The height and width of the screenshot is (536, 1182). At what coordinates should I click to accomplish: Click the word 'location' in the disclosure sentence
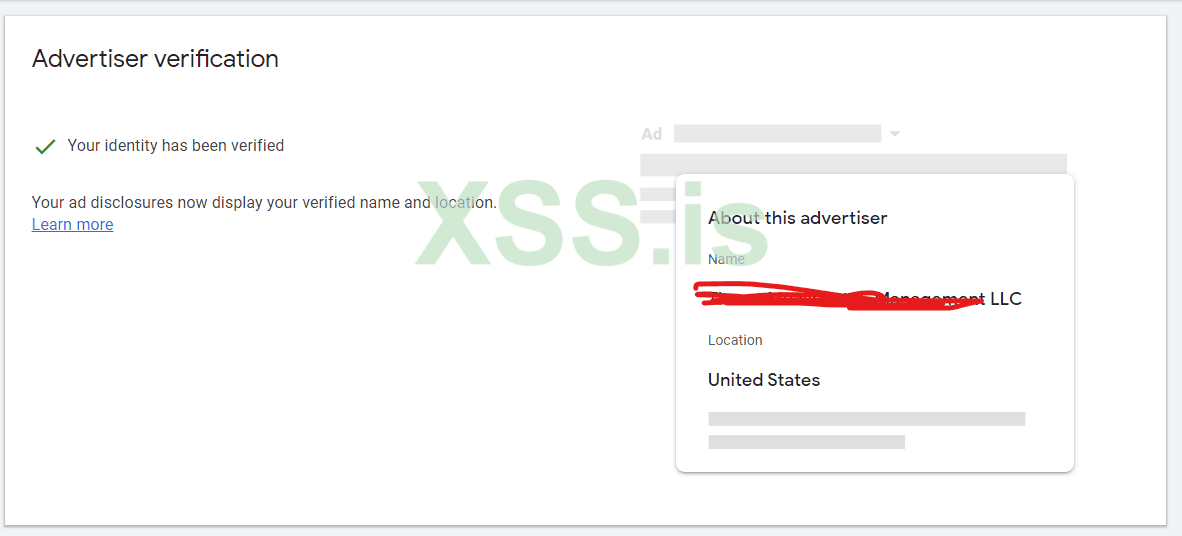coord(464,203)
